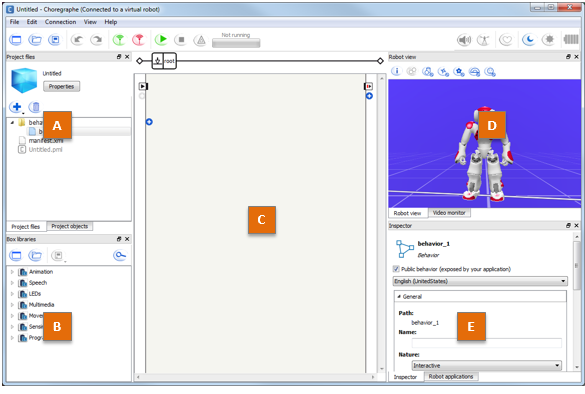The height and width of the screenshot is (394, 585).
Task: Click the Not running progress bar
Action: (x=236, y=43)
